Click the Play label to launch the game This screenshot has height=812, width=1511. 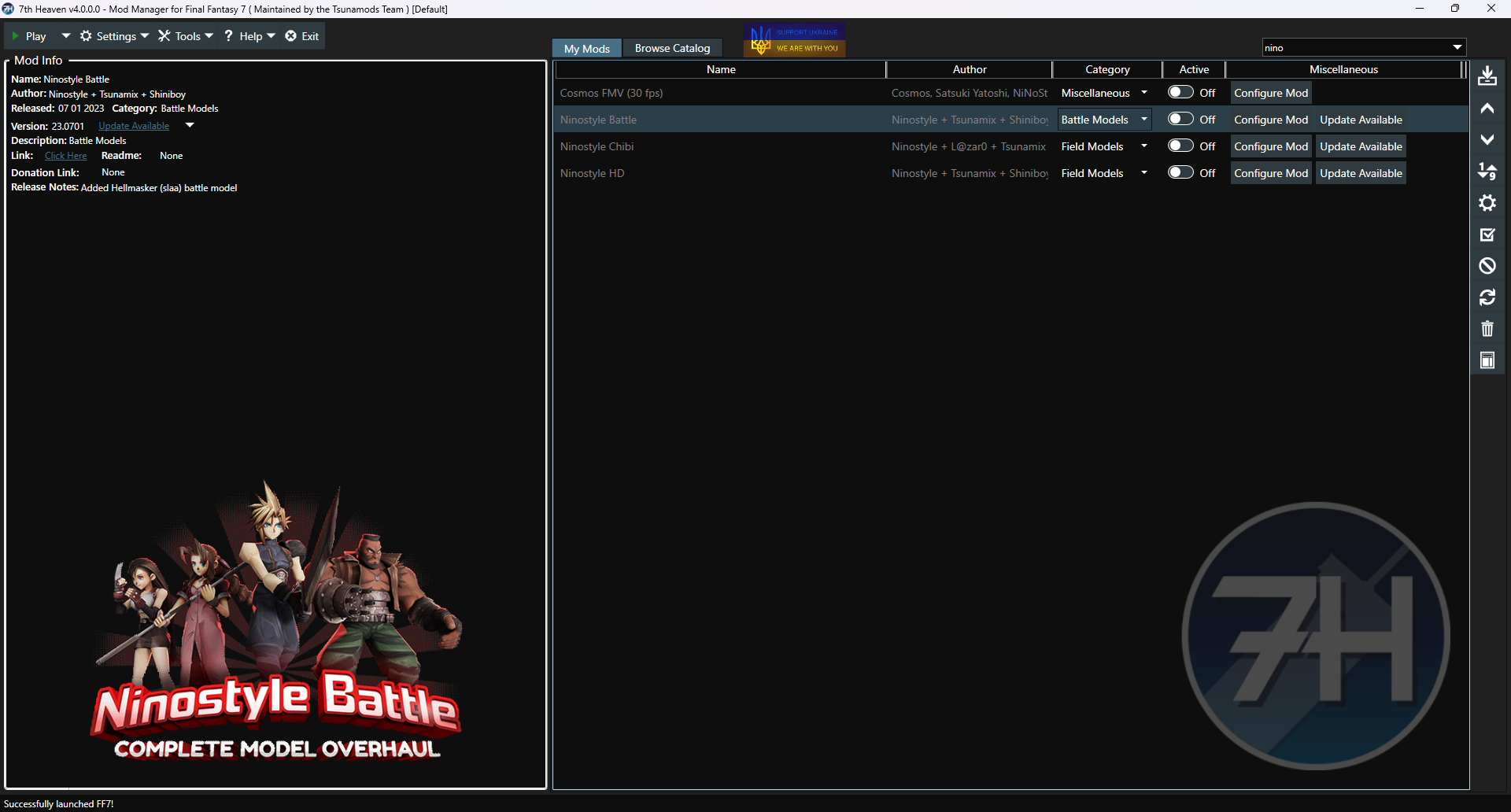click(36, 36)
